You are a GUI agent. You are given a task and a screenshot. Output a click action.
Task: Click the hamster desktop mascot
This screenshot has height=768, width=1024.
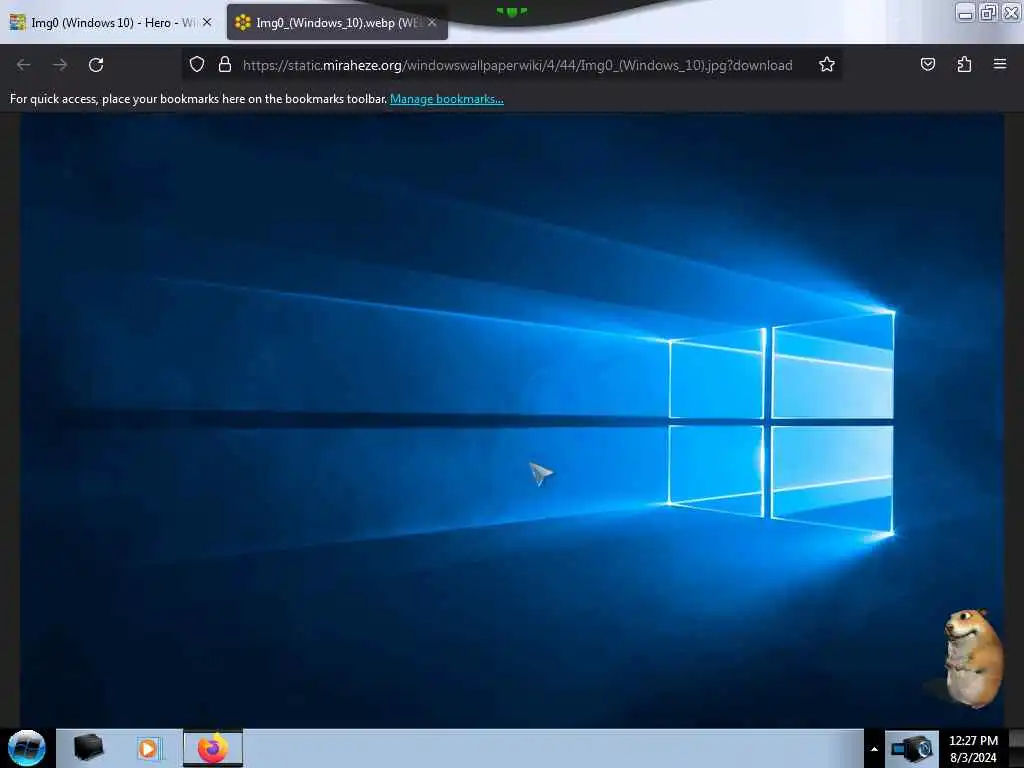[972, 658]
